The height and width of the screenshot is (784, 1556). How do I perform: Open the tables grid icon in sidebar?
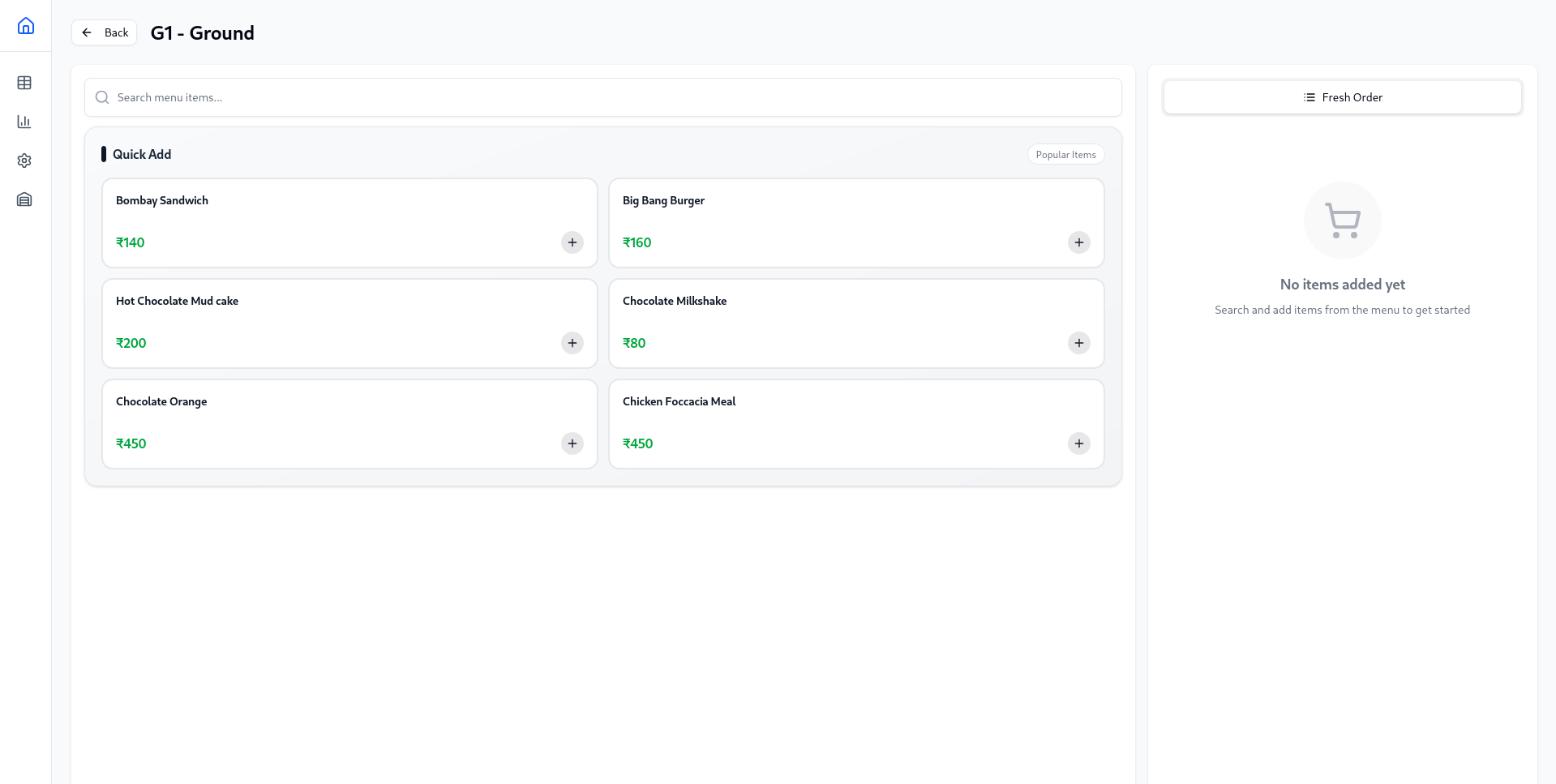point(24,83)
